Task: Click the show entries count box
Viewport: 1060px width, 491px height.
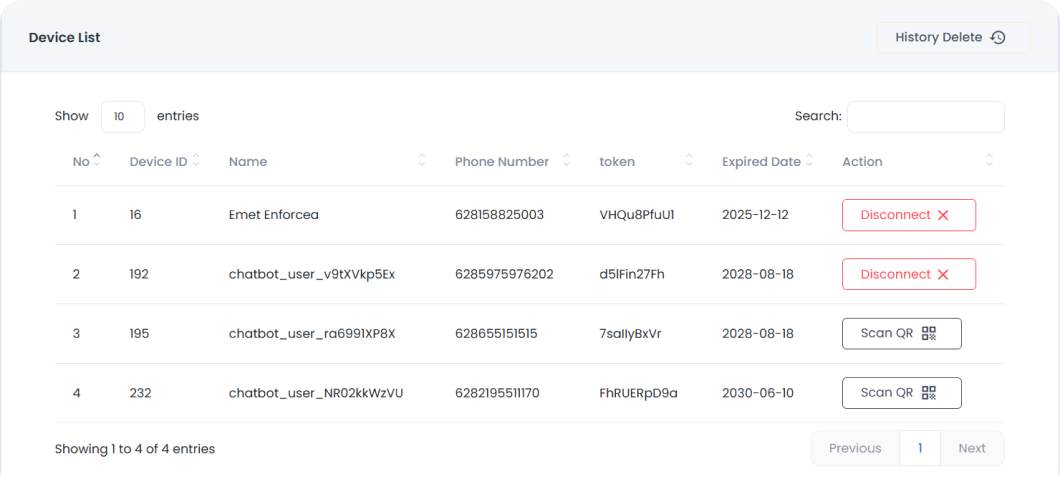Action: point(122,116)
